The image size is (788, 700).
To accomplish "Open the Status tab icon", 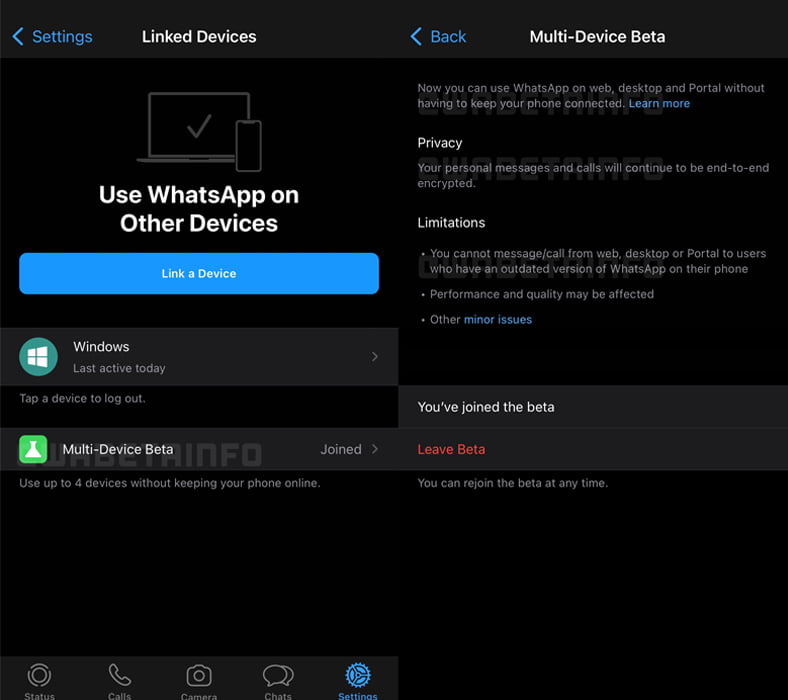I will point(39,676).
